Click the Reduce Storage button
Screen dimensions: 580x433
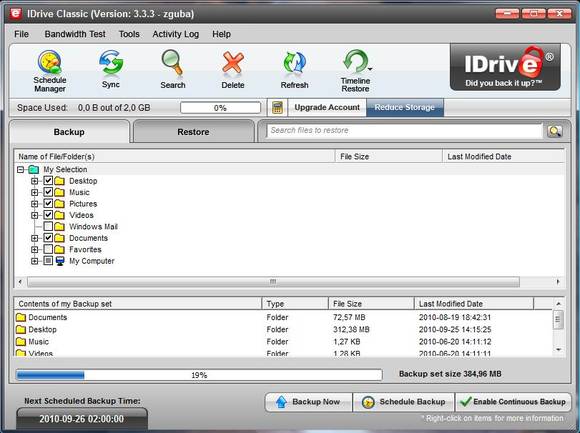point(405,108)
